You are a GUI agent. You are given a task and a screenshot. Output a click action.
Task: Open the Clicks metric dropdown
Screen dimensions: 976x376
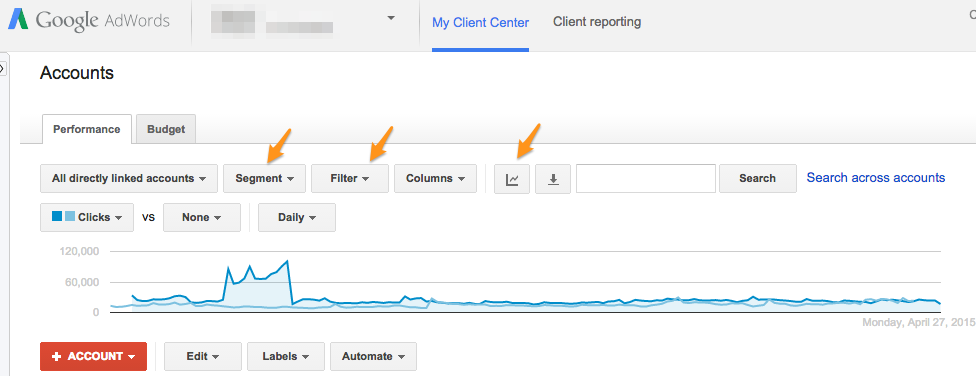(87, 217)
